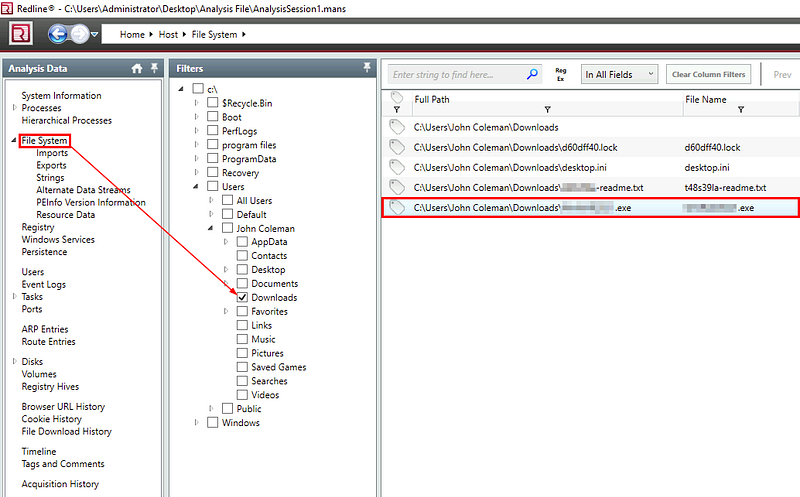Open the In All Fields dropdown
Screen dimensions: 800x497
click(619, 74)
